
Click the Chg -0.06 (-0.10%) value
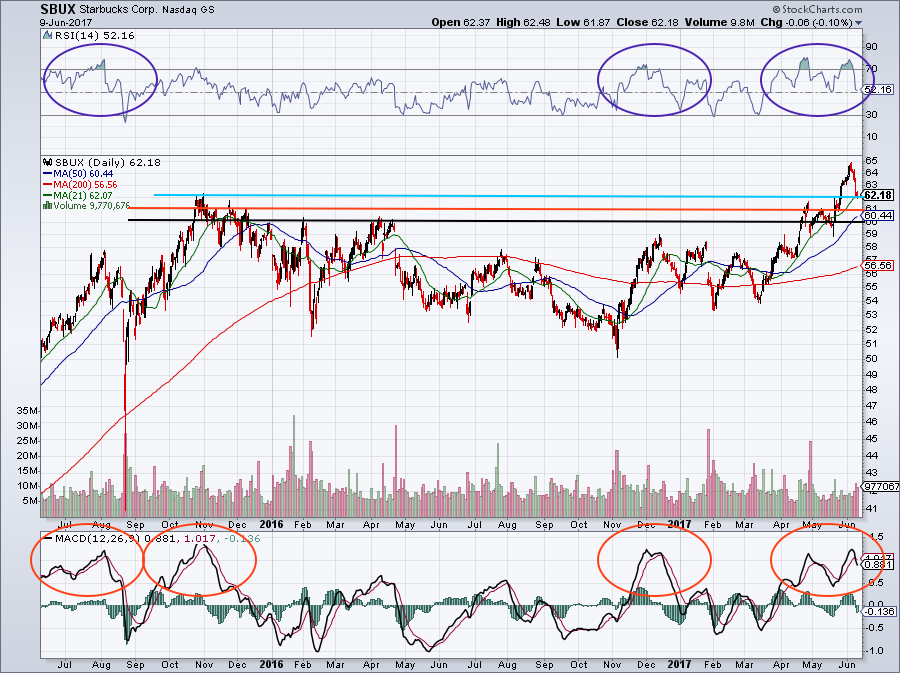pos(806,22)
